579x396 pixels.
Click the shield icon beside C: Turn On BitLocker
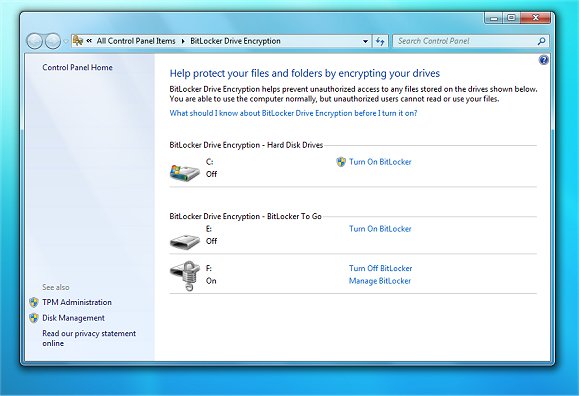pos(340,162)
